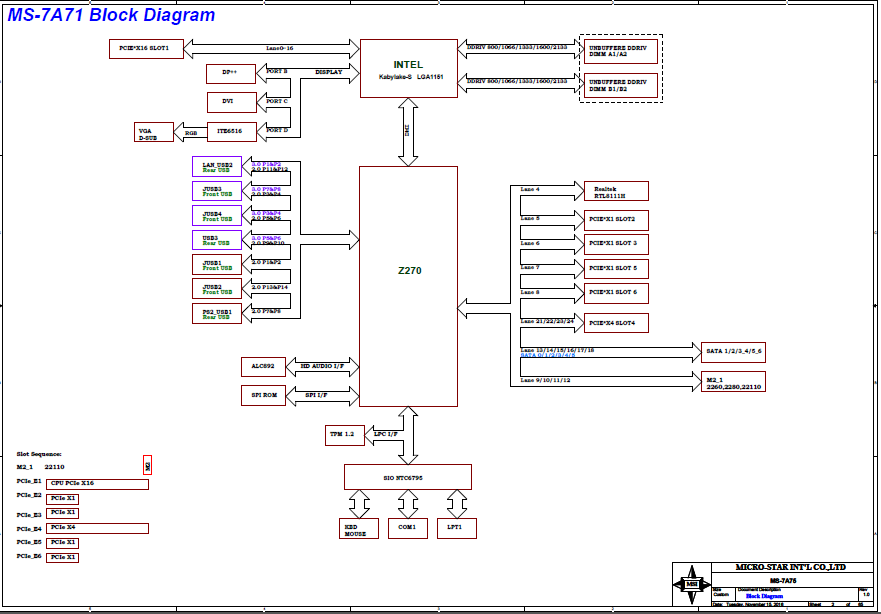Click the "MS-7A75" model text
This screenshot has width=881, height=614.
(783, 581)
